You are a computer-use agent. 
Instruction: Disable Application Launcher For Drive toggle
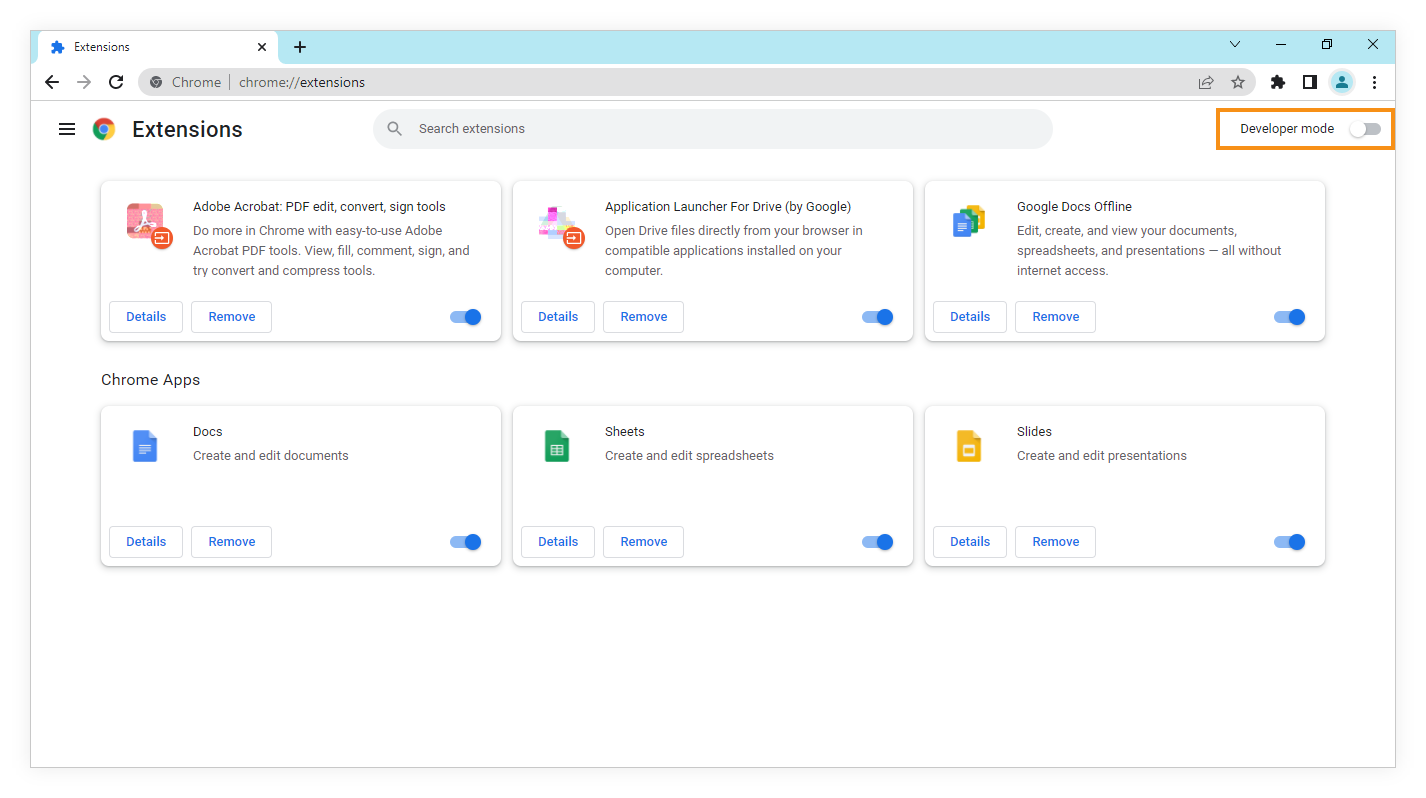(x=878, y=317)
